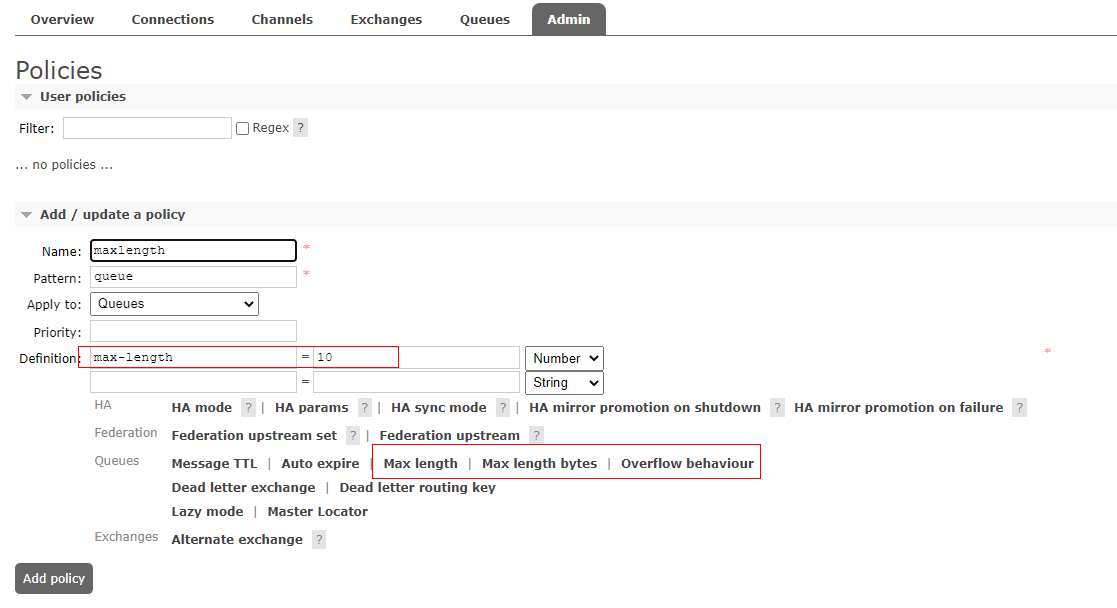The width and height of the screenshot is (1117, 608).
Task: Insert the Max length bytes definition
Action: tap(539, 464)
